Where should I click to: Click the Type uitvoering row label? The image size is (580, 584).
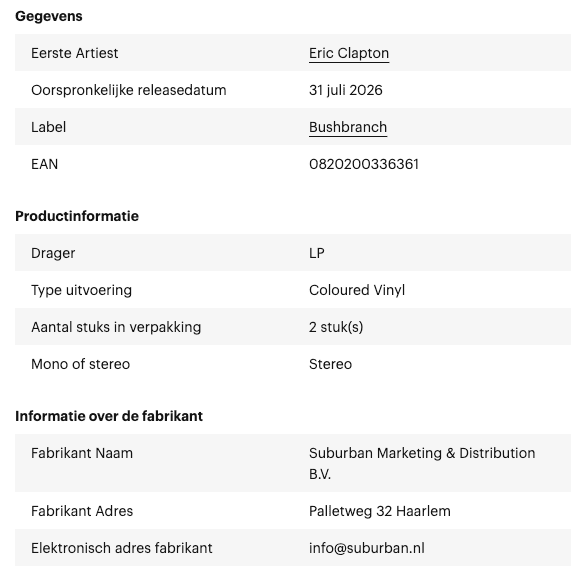[81, 290]
